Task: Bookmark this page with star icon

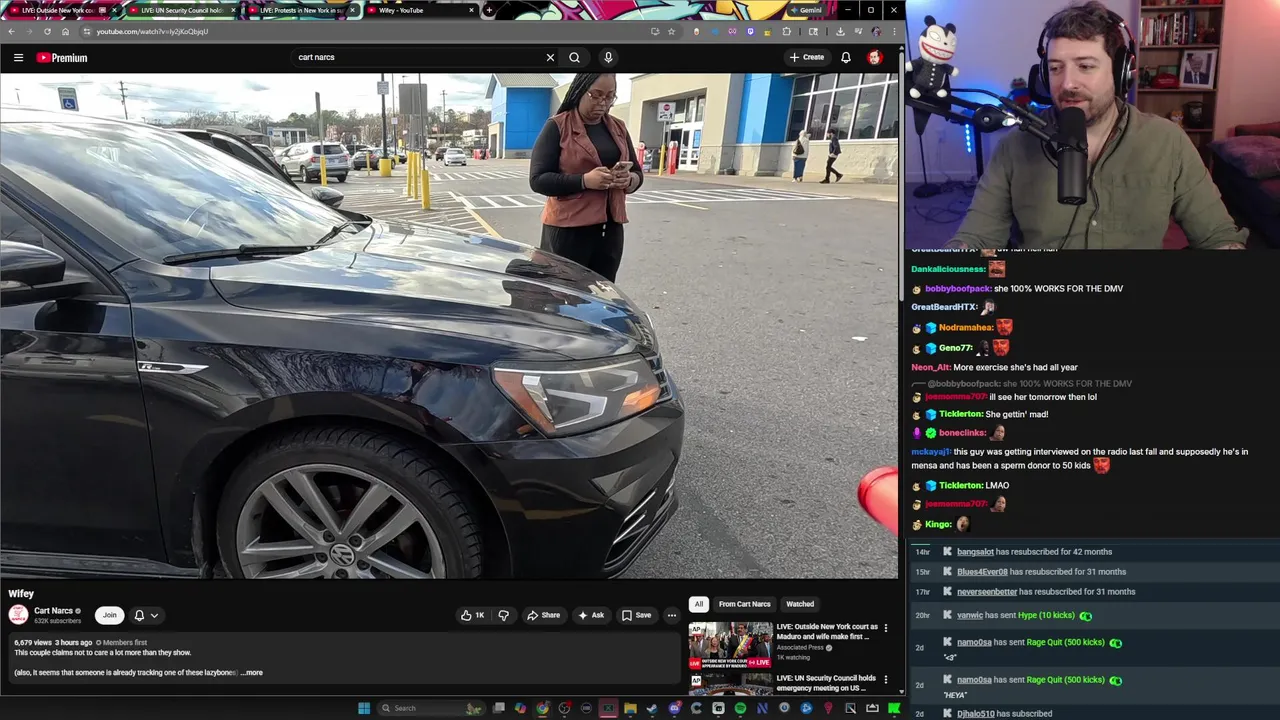Action: 671,31
